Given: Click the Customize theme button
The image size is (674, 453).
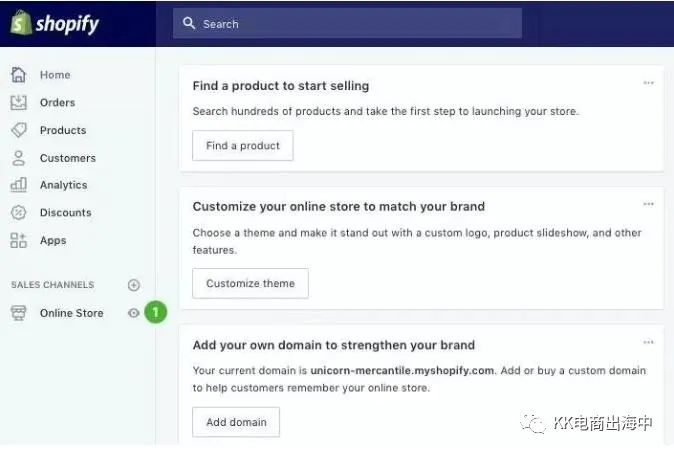Looking at the screenshot, I should 250,283.
